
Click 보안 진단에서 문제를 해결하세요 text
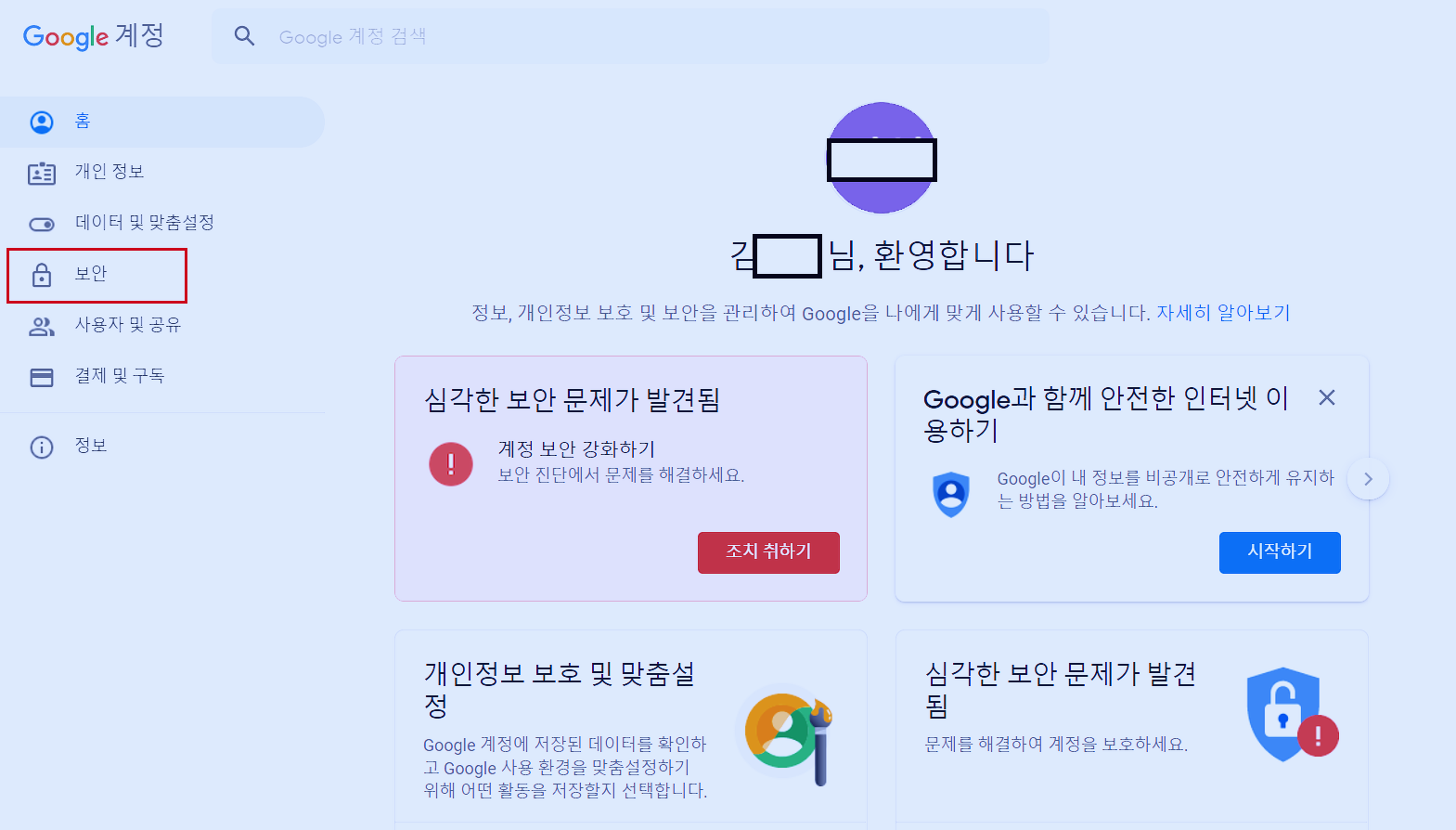pyautogui.click(x=621, y=475)
